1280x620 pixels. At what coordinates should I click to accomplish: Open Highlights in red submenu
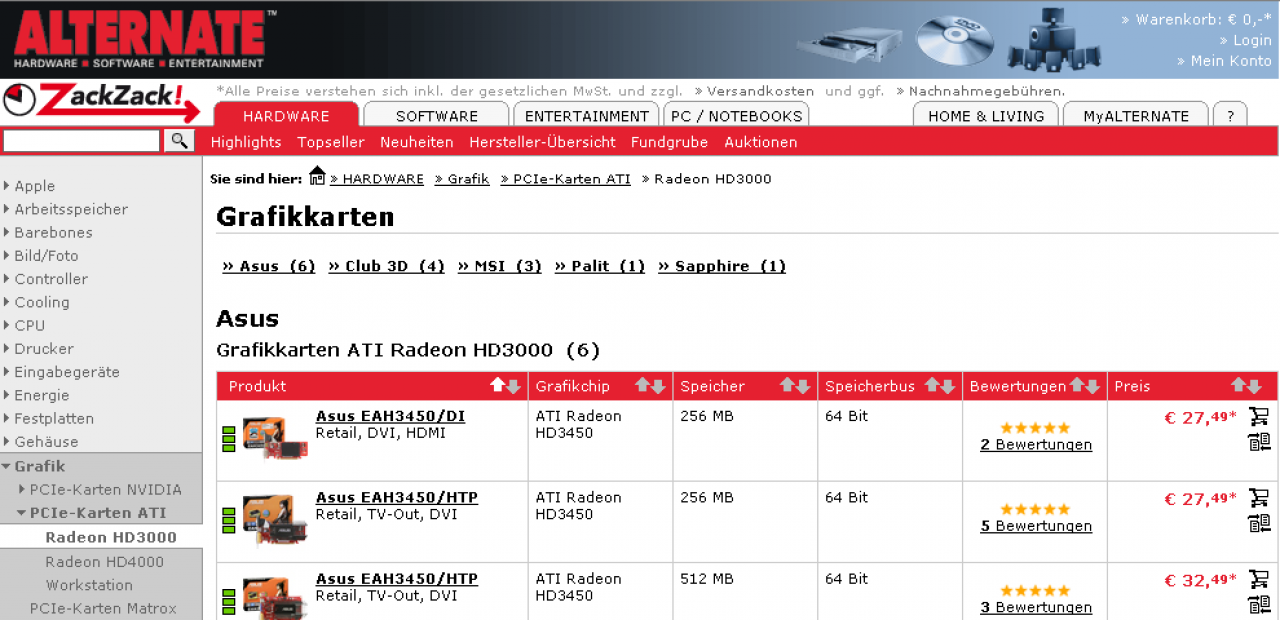pyautogui.click(x=246, y=142)
